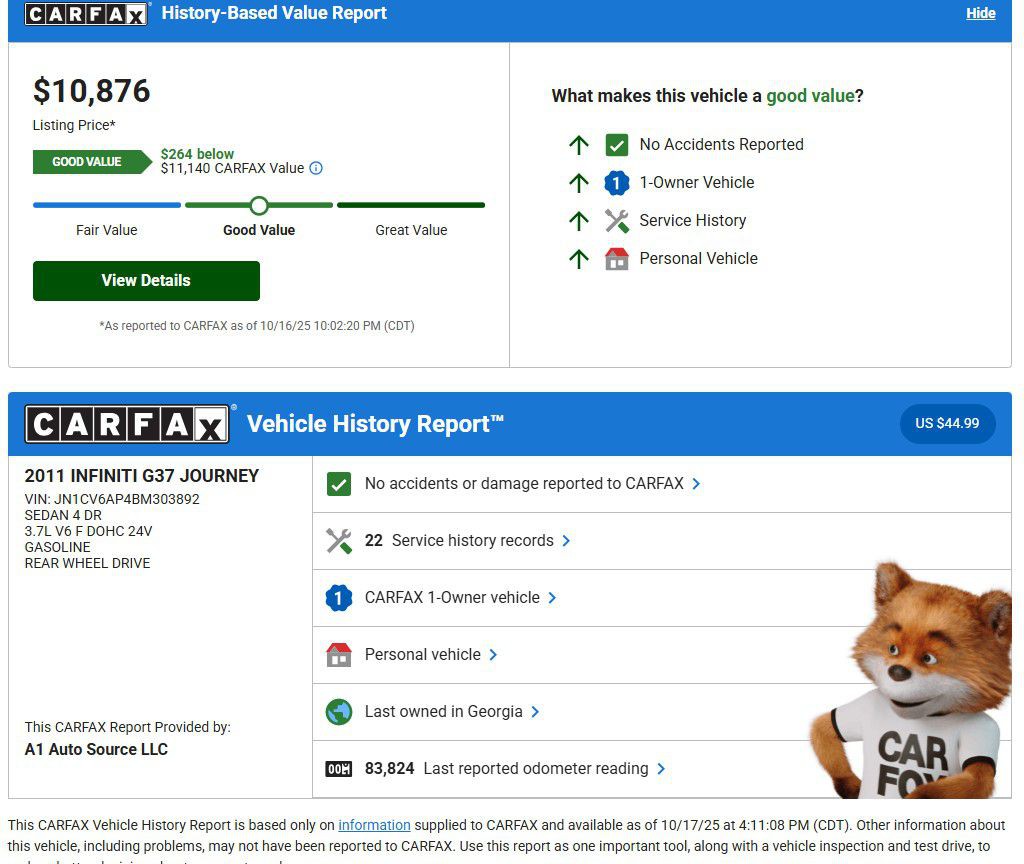
Task: Expand the Last reported odometer reading chevron
Action: pyautogui.click(x=661, y=769)
